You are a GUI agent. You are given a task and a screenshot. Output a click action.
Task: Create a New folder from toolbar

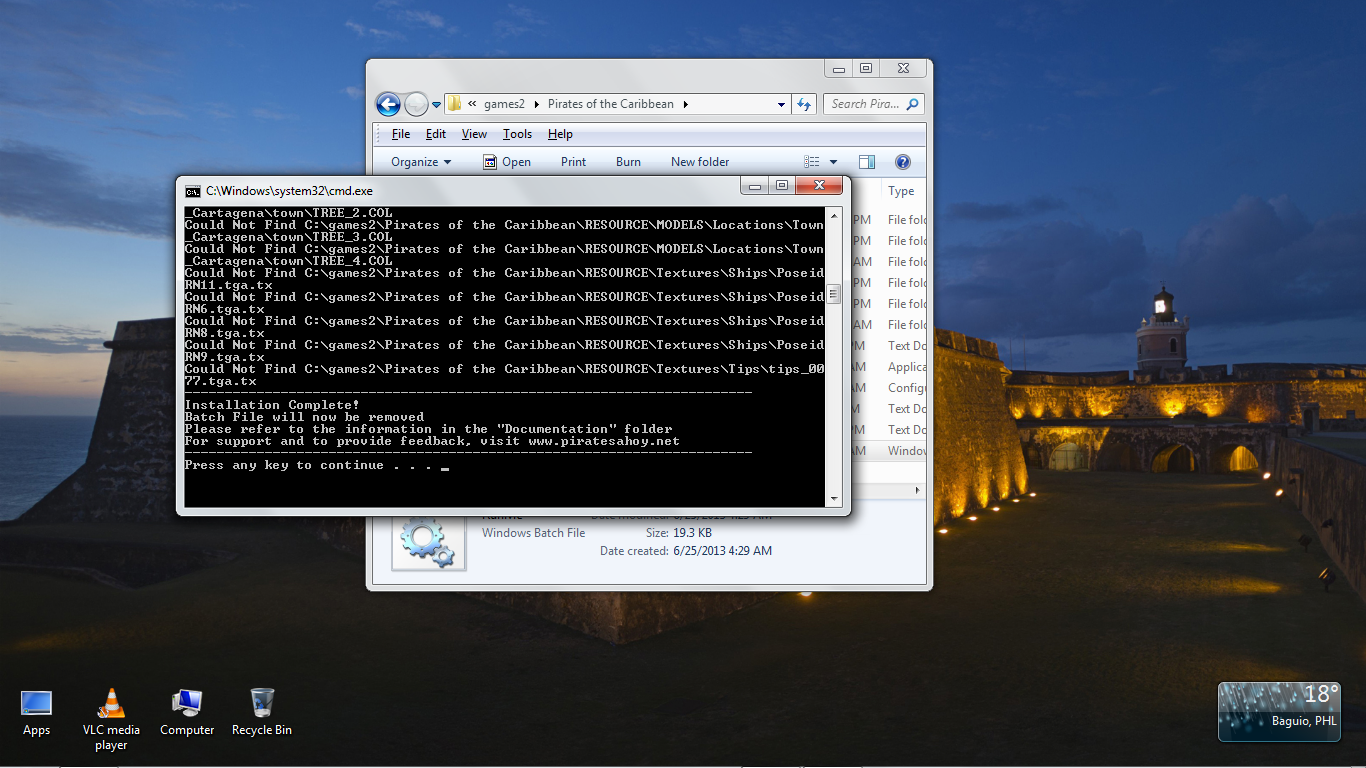(700, 162)
